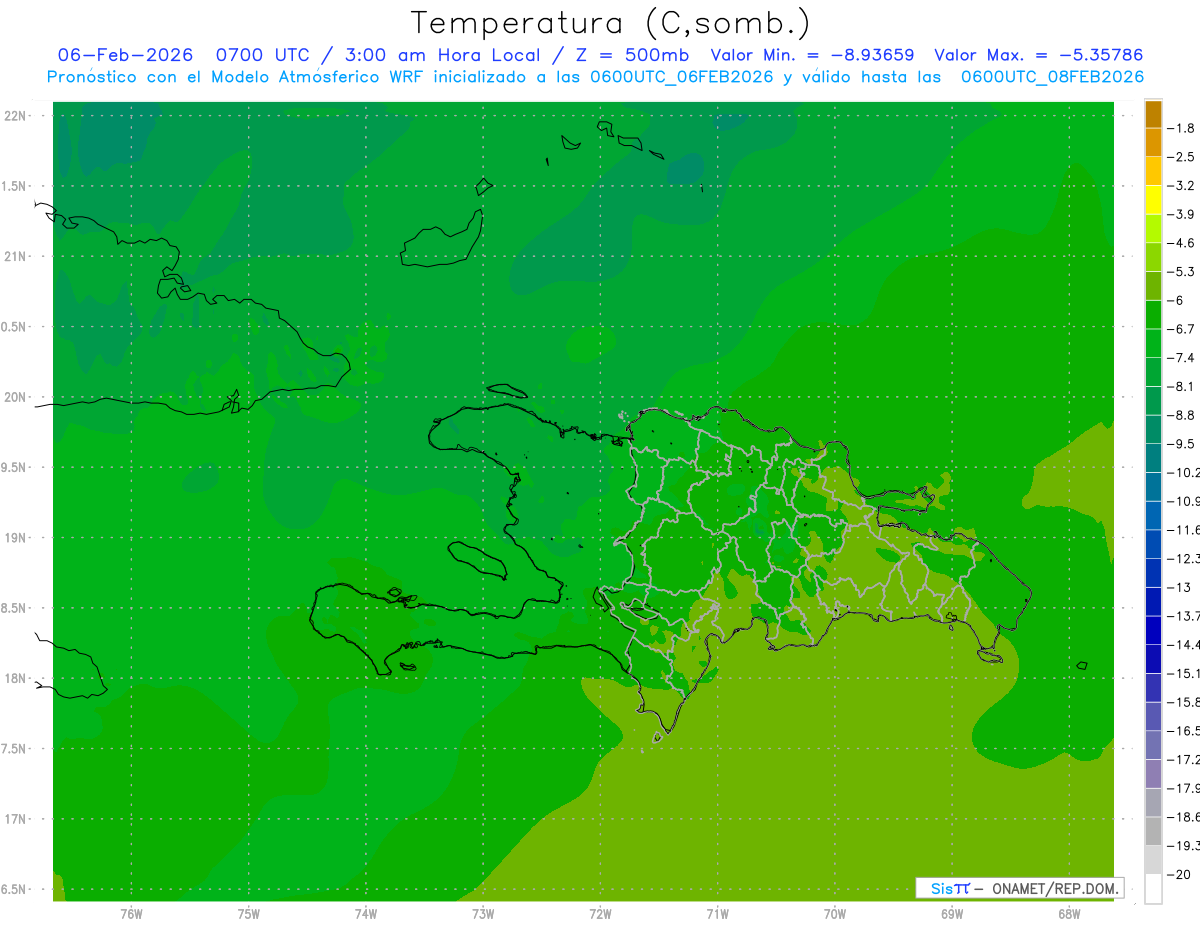The height and width of the screenshot is (927, 1200).
Task: Pick the orange legend swatch between -1.8 and -2.5
Action: click(1153, 143)
